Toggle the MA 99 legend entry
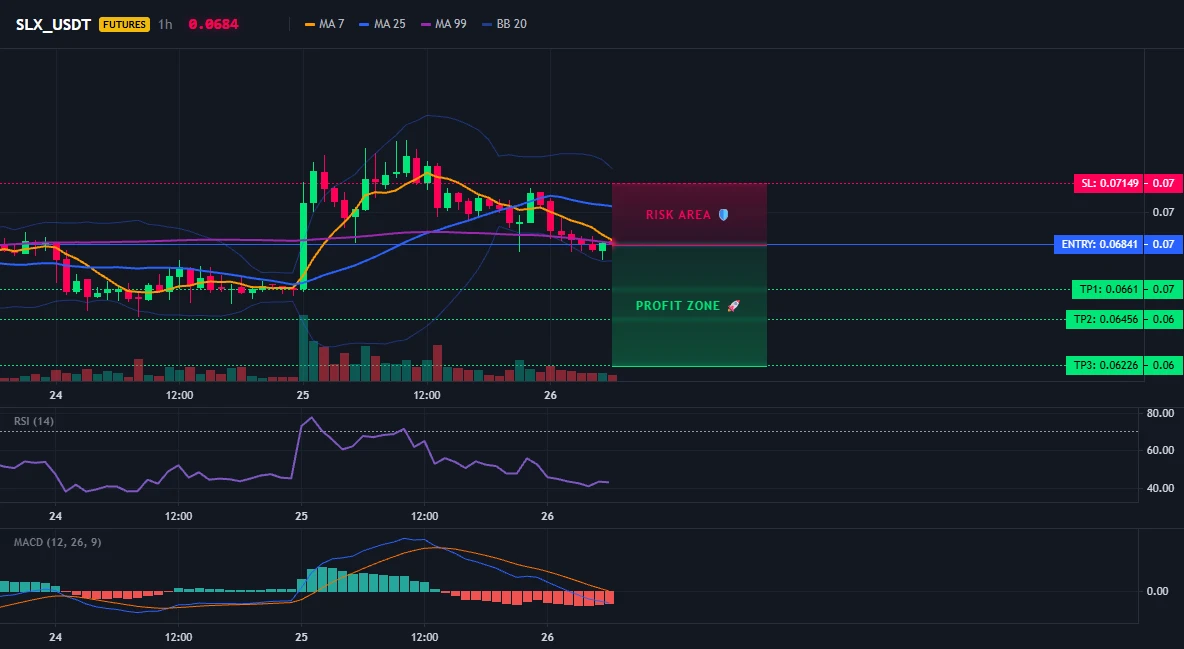Viewport: 1184px width, 649px height. point(444,24)
